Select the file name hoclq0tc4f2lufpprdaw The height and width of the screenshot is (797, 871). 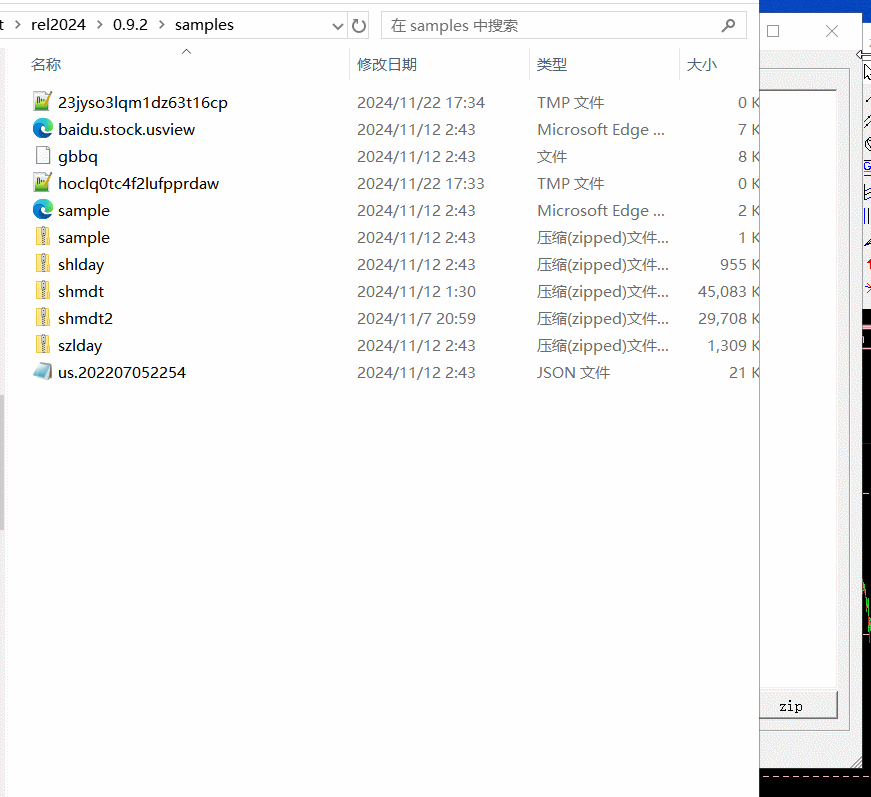pyautogui.click(x=138, y=184)
